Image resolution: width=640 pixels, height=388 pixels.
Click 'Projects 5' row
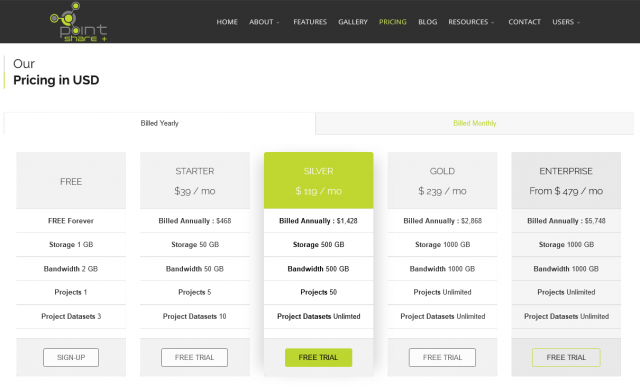(195, 292)
